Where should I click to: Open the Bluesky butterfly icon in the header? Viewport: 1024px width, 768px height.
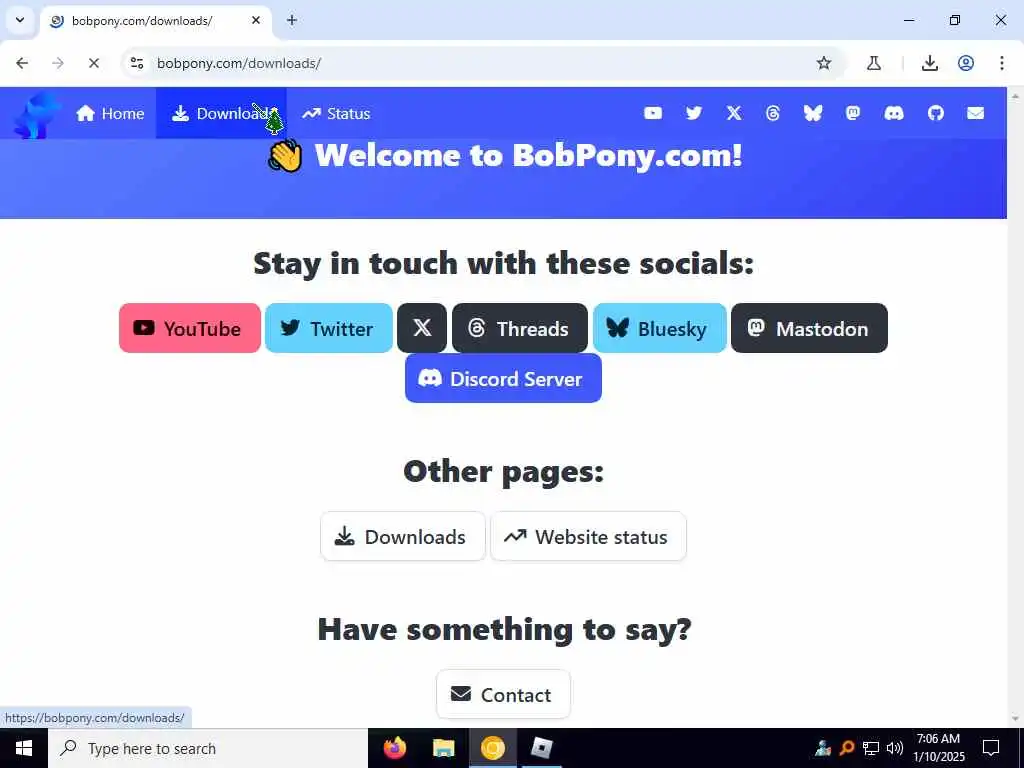click(x=812, y=114)
